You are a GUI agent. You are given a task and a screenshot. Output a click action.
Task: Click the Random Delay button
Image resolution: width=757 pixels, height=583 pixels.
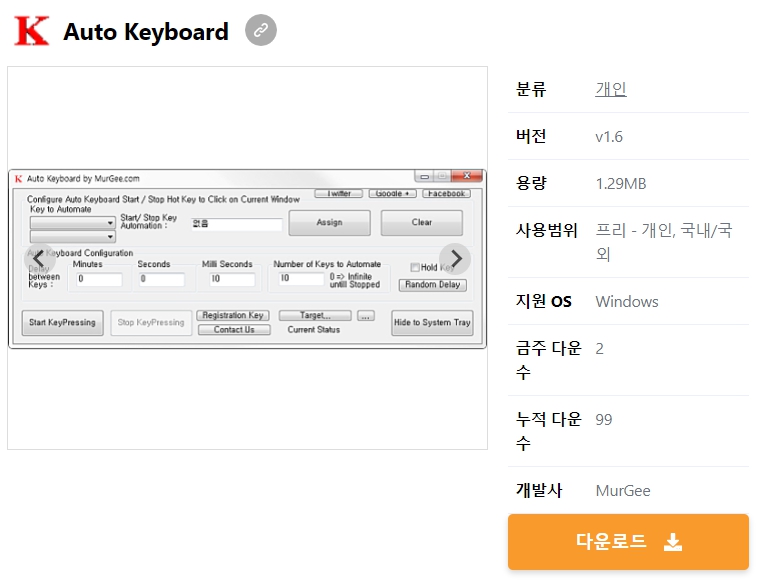tap(433, 285)
